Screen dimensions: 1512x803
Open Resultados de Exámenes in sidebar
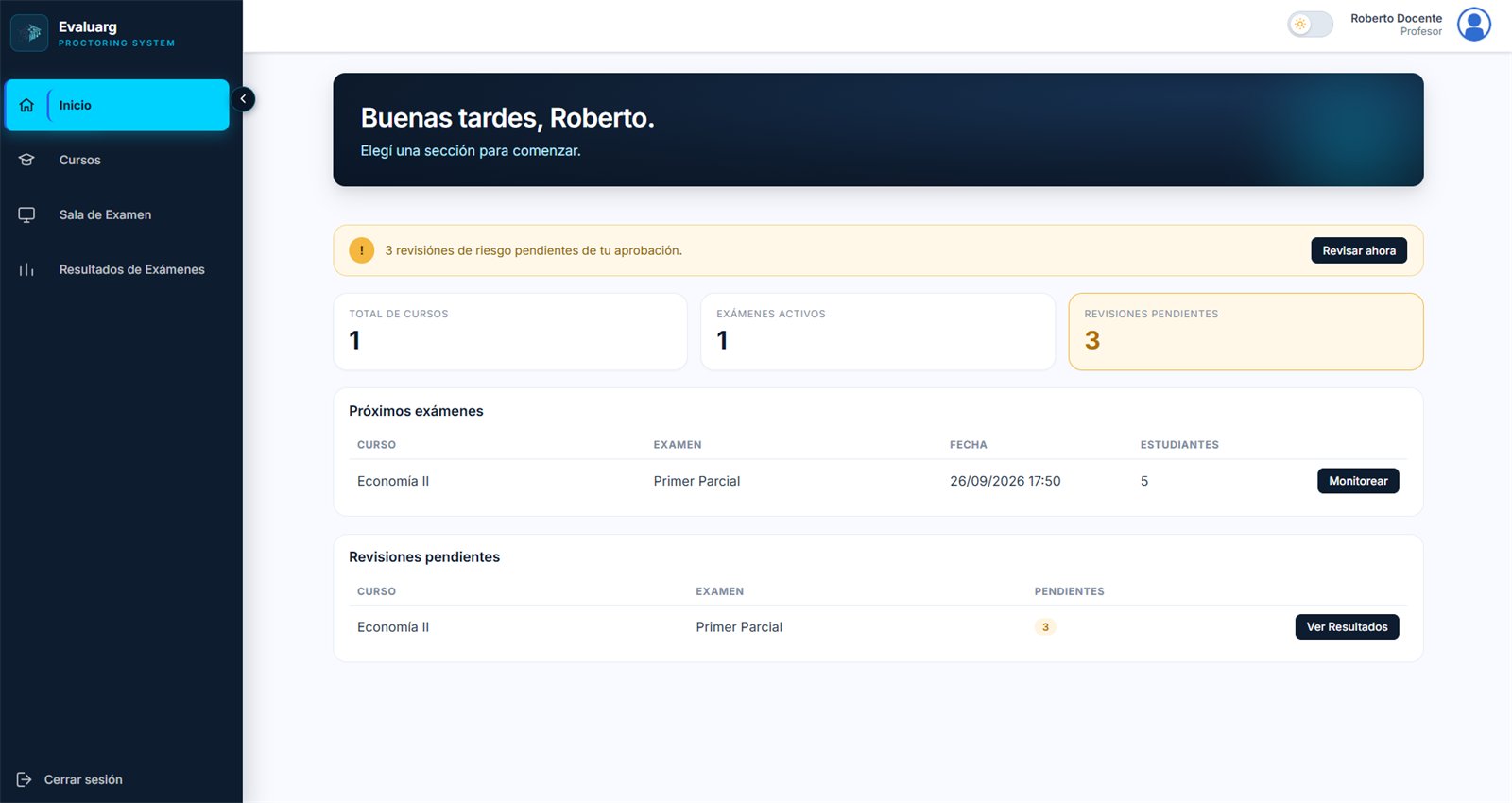click(x=117, y=269)
